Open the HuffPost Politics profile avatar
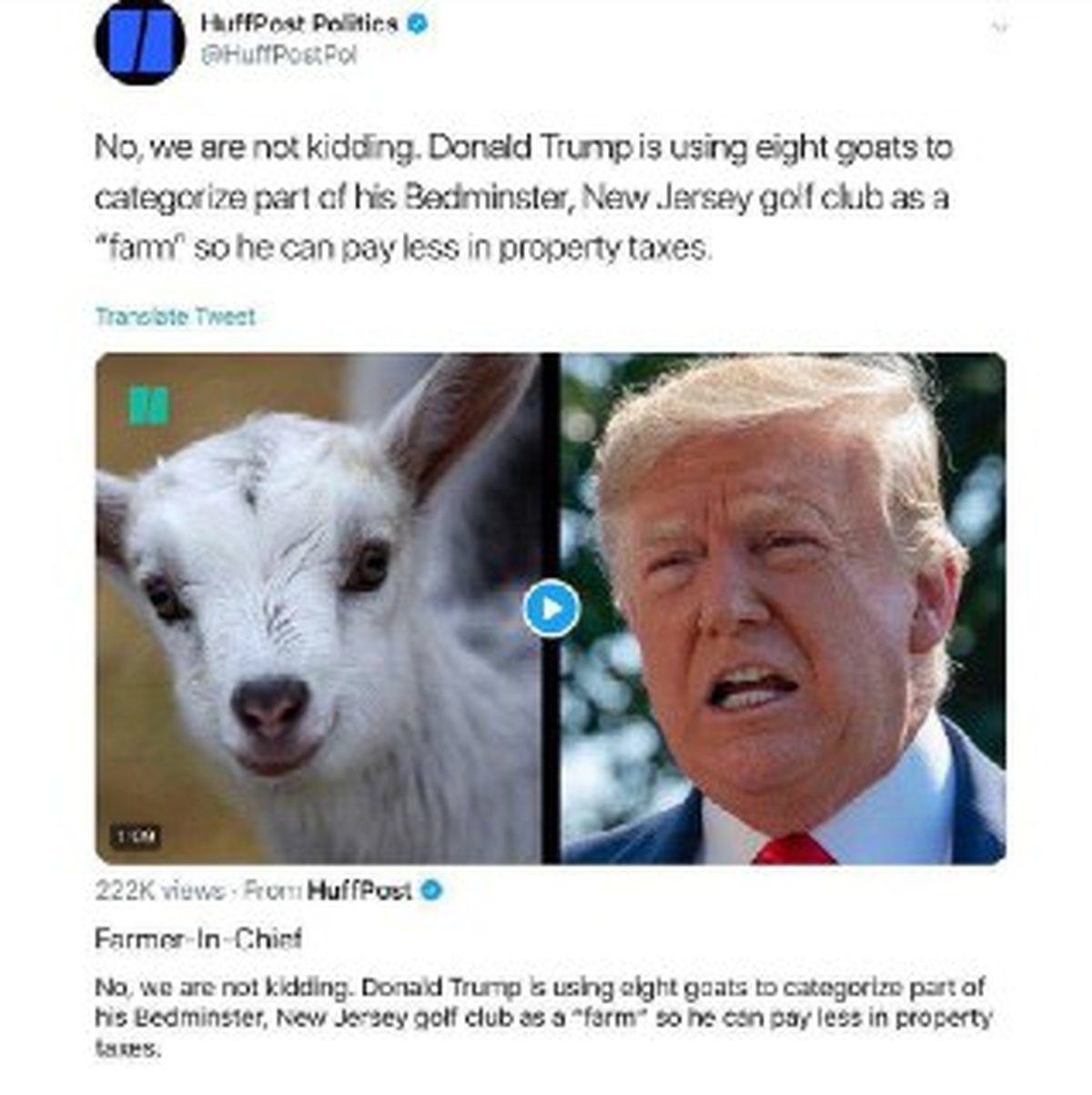1092x1095 pixels. [x=140, y=43]
